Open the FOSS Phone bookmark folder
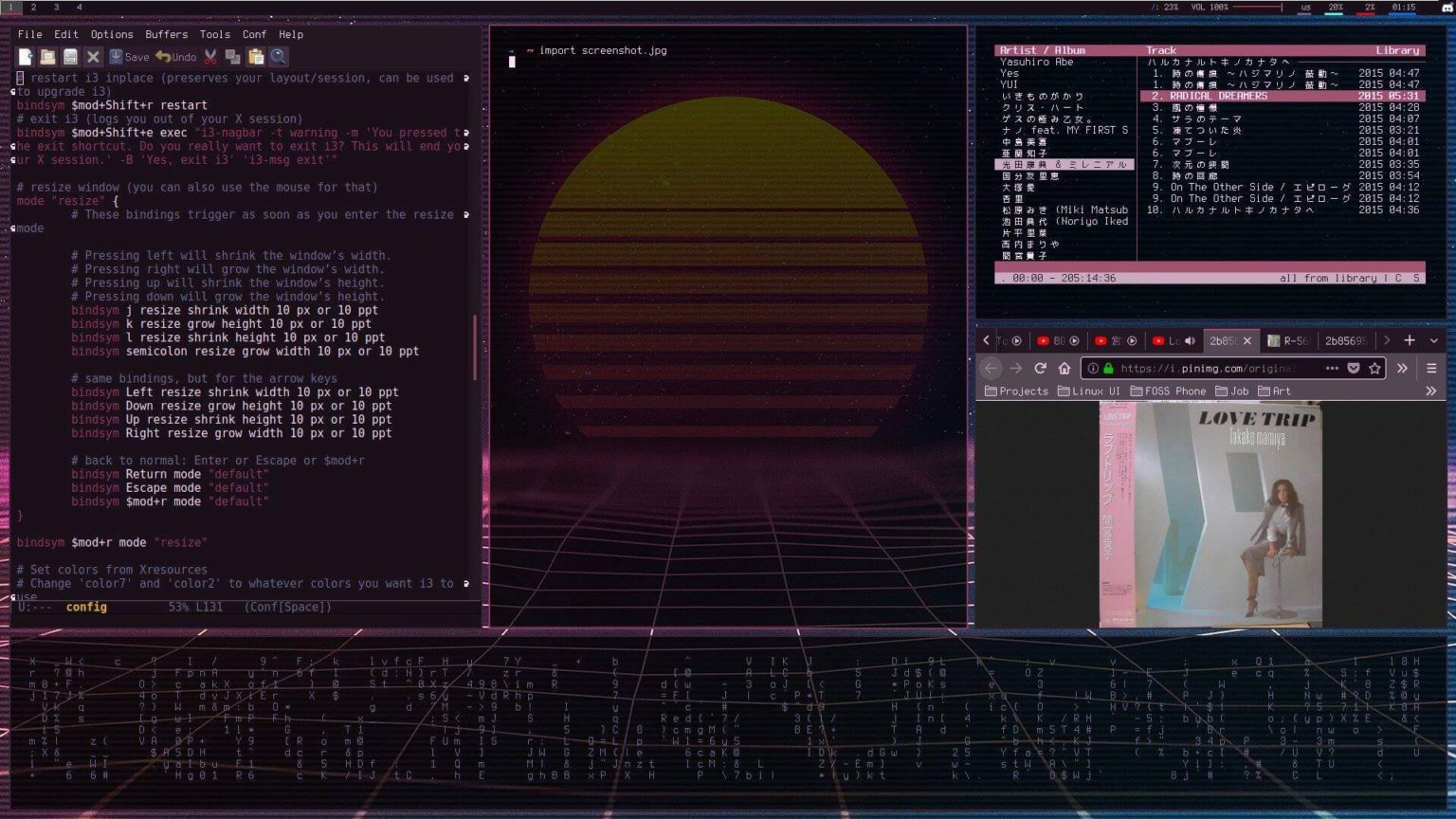The width and height of the screenshot is (1456, 819). (x=1168, y=391)
